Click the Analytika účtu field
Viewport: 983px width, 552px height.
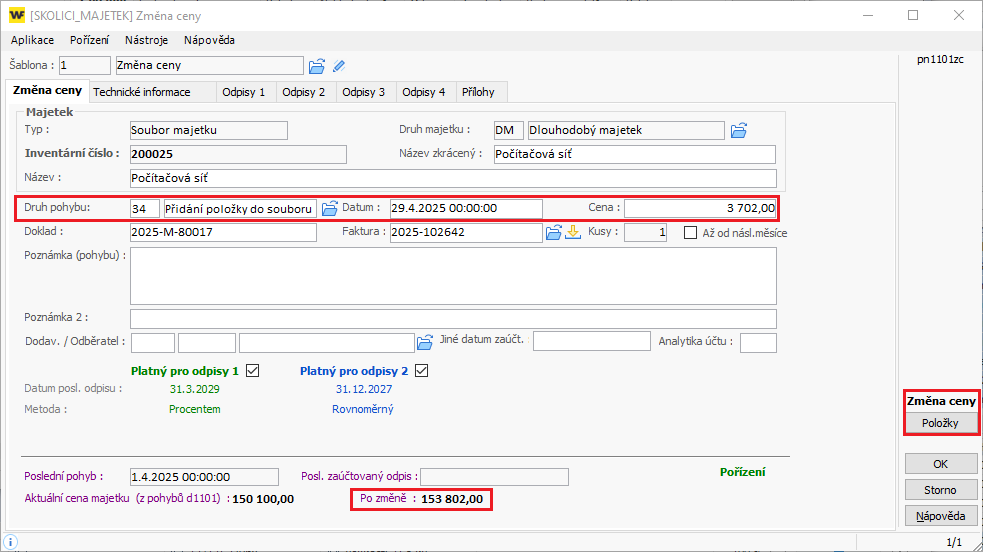click(x=758, y=343)
